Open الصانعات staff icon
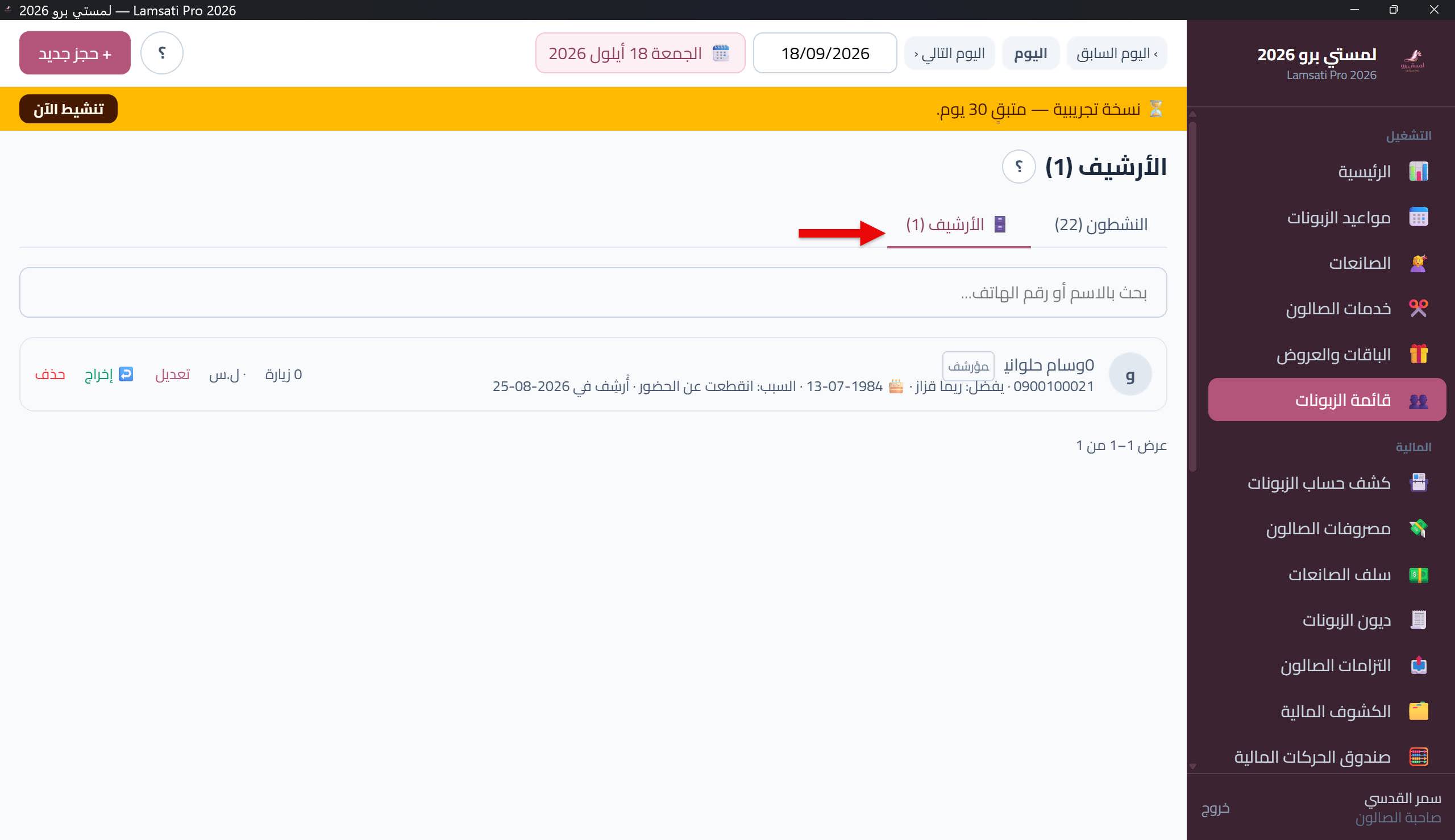 1418,263
